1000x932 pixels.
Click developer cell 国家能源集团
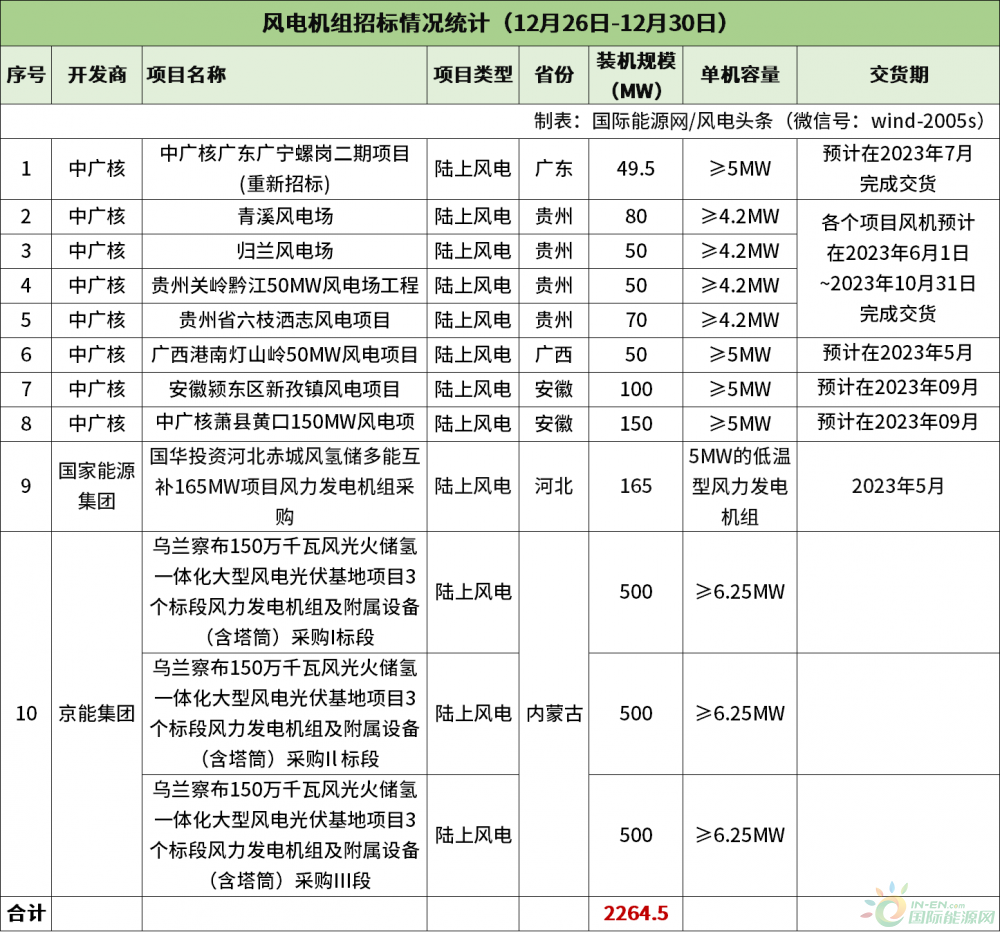pos(97,486)
